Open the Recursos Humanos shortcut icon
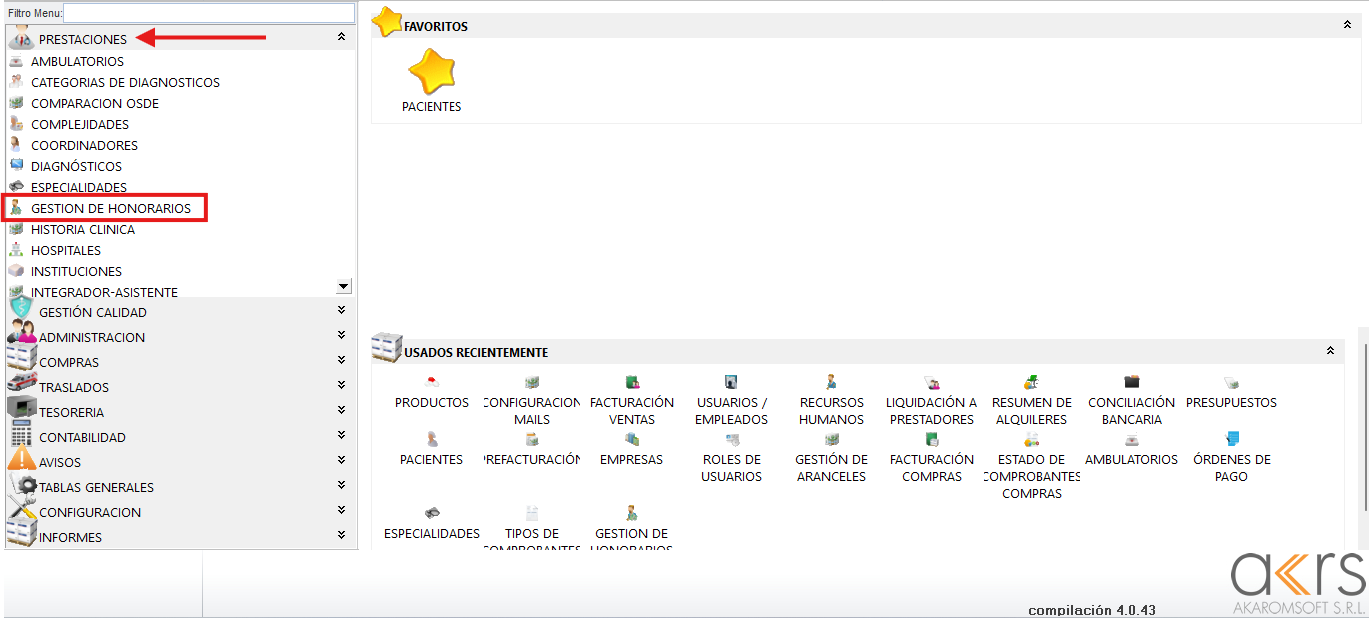1369x618 pixels. point(831,382)
